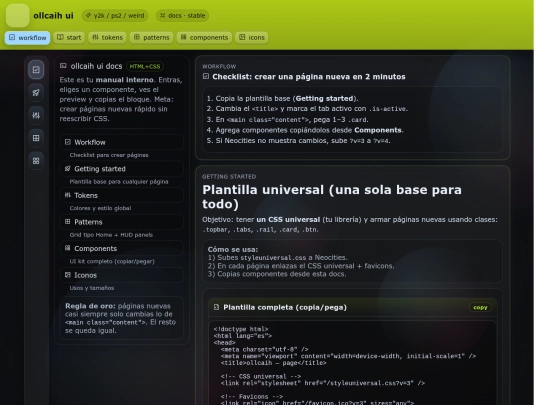Click the '<title>ollcaih — page</title>' code line

point(273,363)
